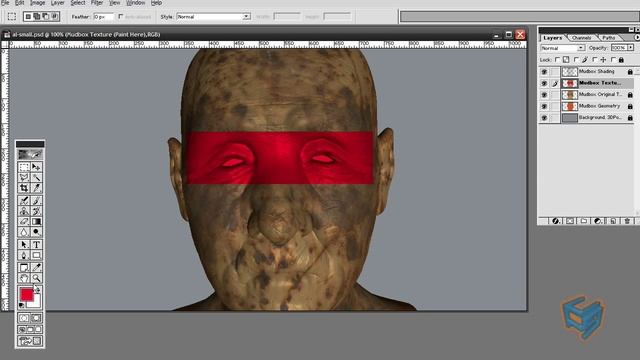
Task: Select the Eyedropper tool
Action: 36,267
